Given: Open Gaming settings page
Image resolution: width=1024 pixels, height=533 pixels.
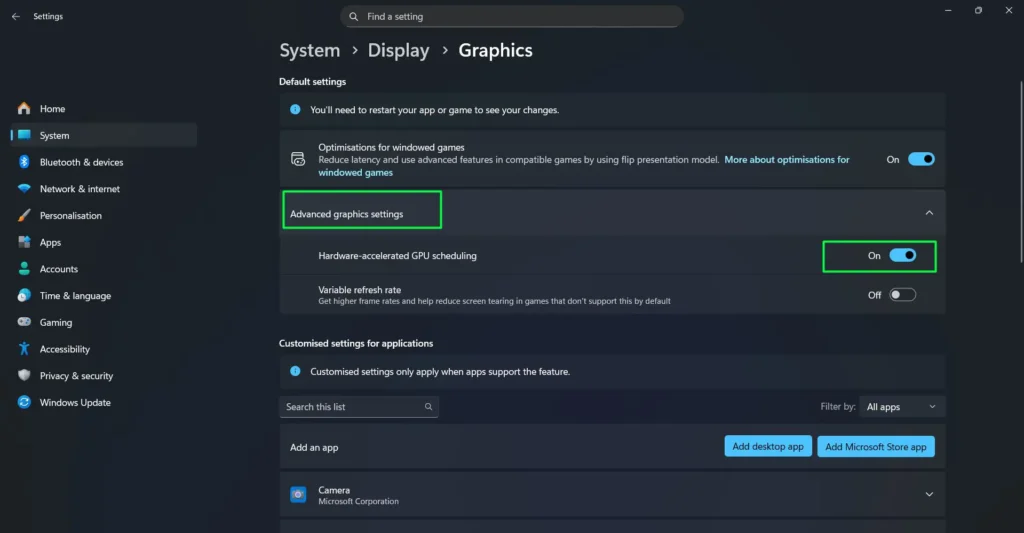Looking at the screenshot, I should coord(104,322).
